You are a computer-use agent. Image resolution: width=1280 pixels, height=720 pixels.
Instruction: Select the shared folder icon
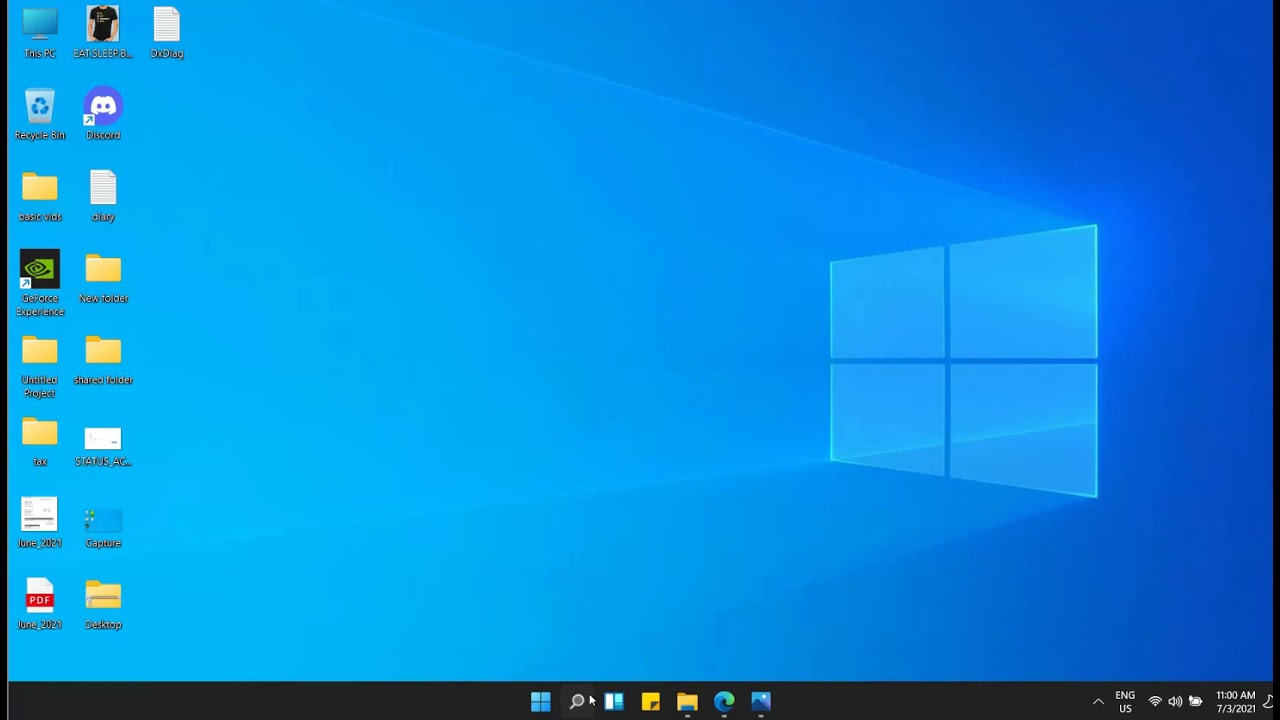click(x=103, y=360)
